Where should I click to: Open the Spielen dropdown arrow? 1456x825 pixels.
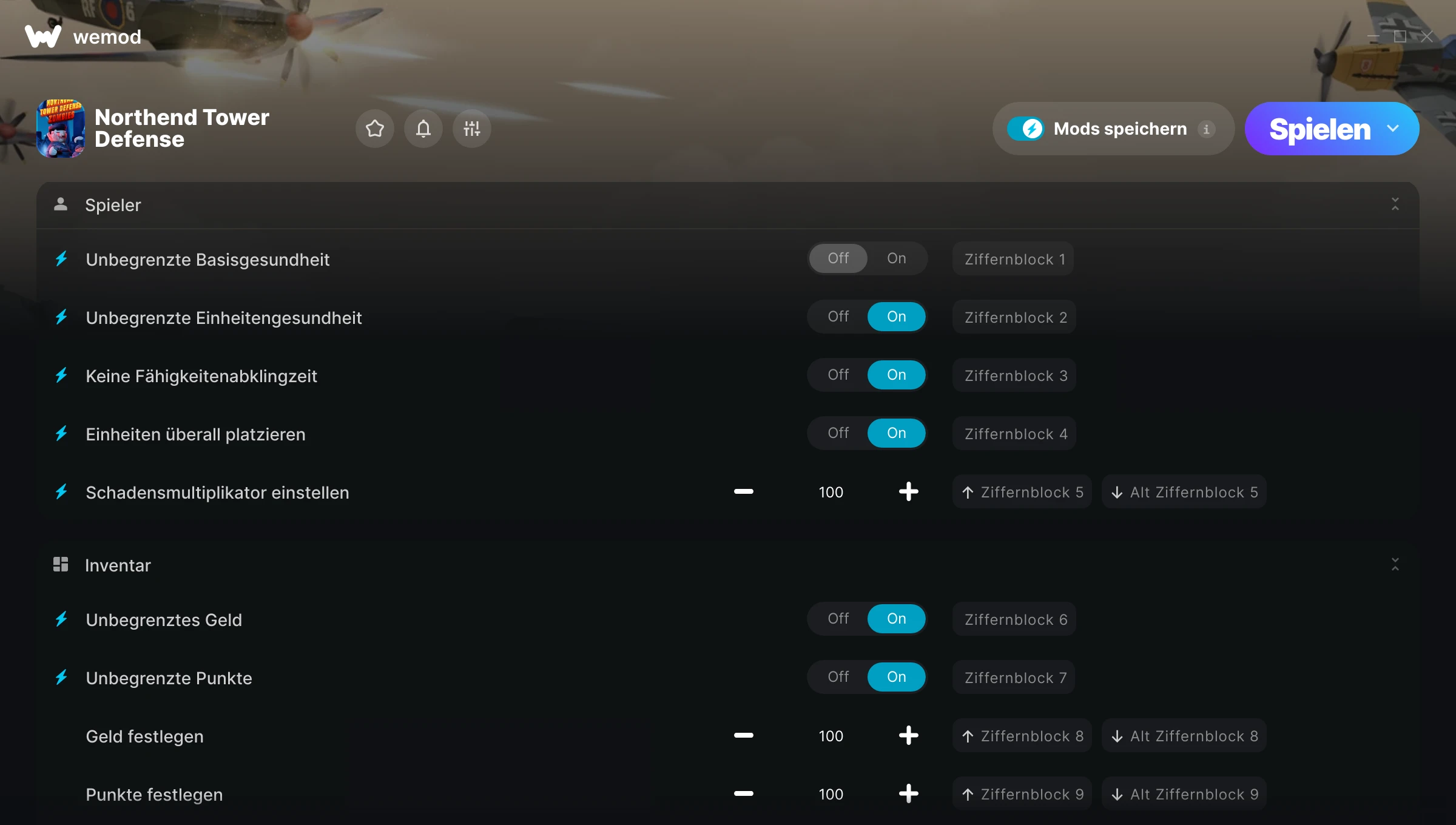click(1393, 129)
